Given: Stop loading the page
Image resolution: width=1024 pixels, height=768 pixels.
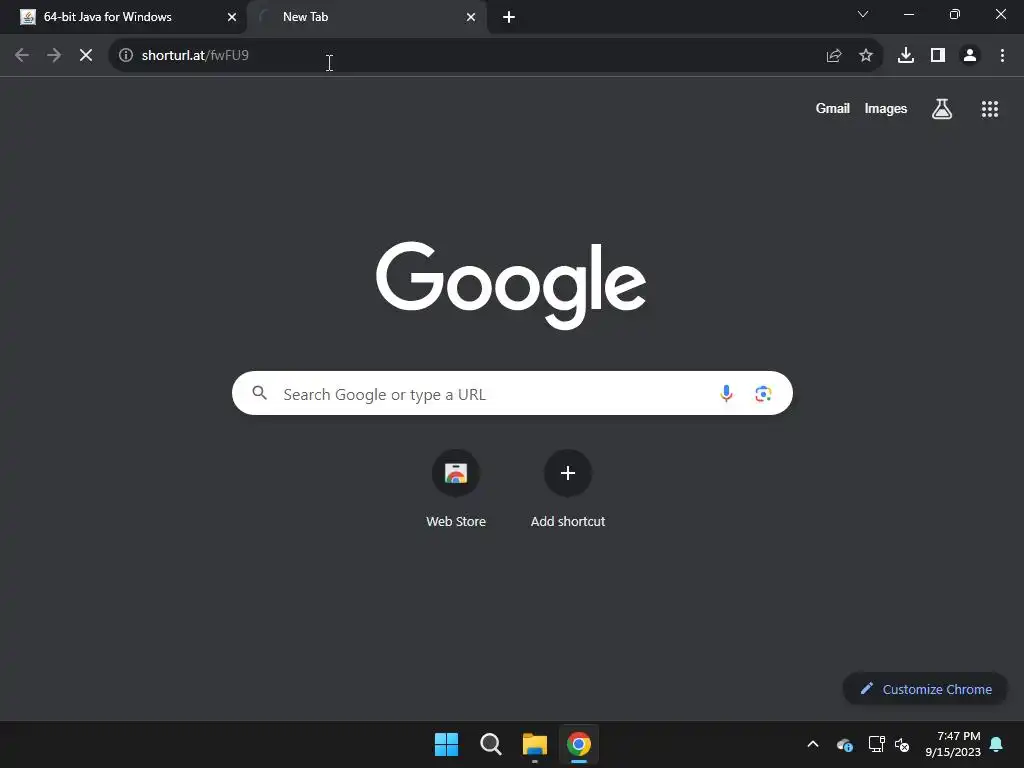Looking at the screenshot, I should coord(86,56).
